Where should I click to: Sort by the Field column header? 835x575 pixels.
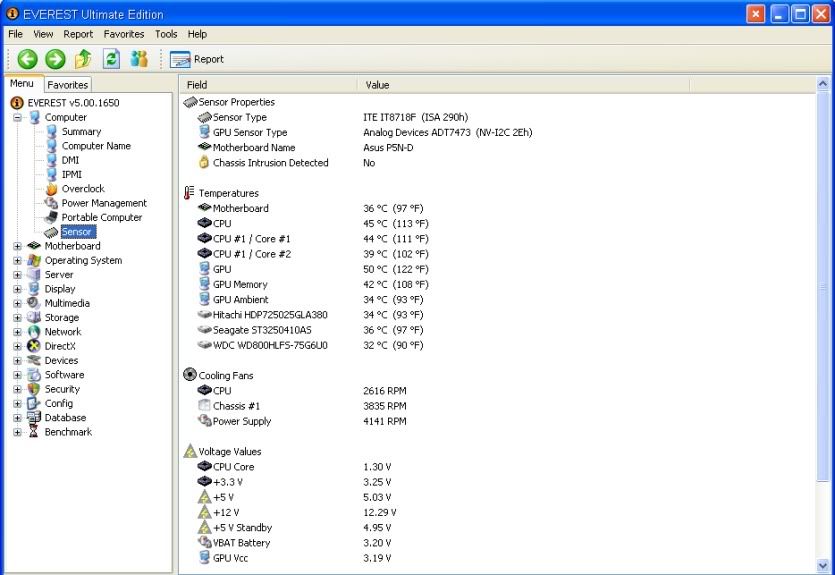pyautogui.click(x=268, y=85)
